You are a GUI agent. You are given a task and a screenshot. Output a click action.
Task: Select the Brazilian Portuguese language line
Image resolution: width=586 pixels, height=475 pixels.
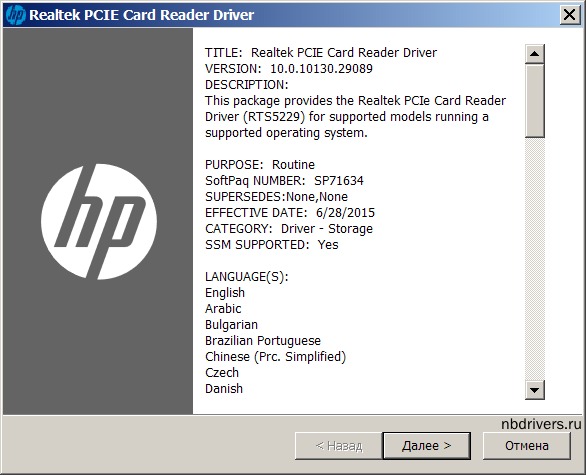pyautogui.click(x=263, y=341)
